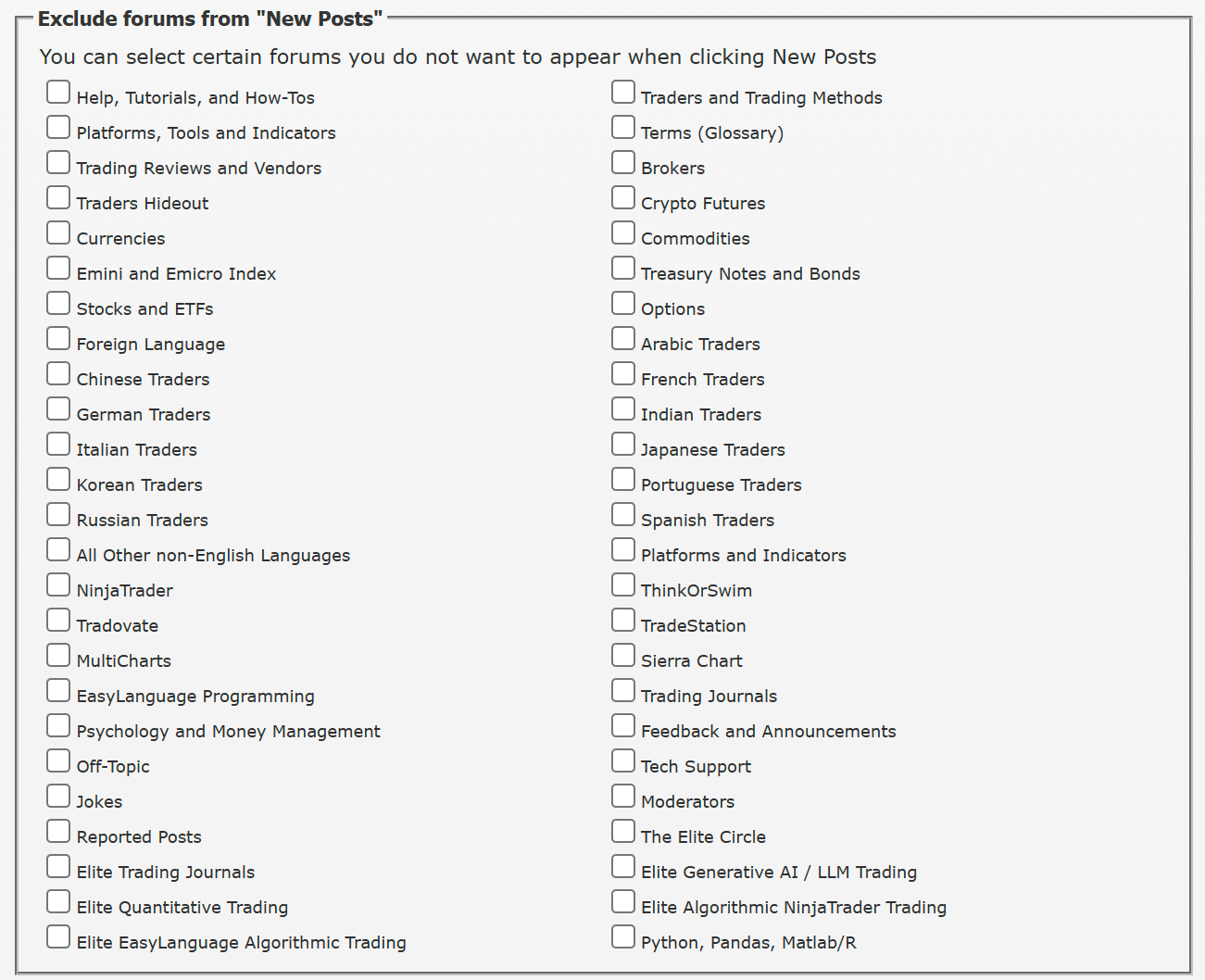This screenshot has width=1205, height=980.
Task: Select Psychology and Money Management checkbox
Action: point(58,725)
